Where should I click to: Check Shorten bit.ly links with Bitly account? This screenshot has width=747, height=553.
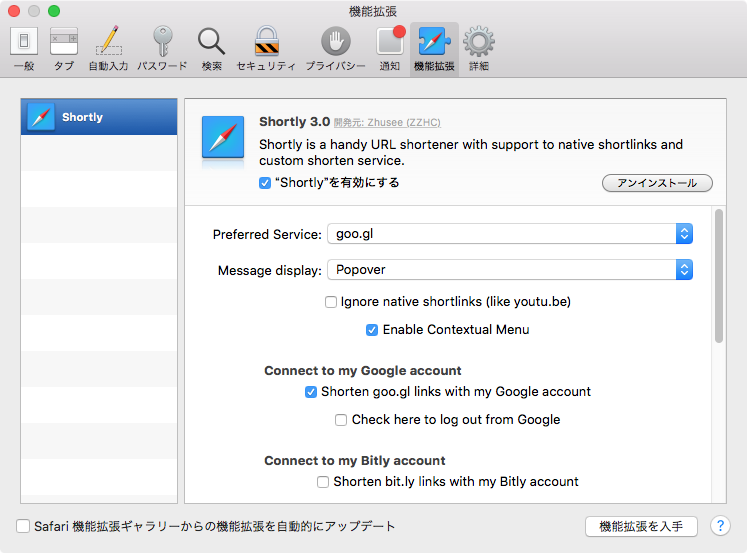coord(323,482)
